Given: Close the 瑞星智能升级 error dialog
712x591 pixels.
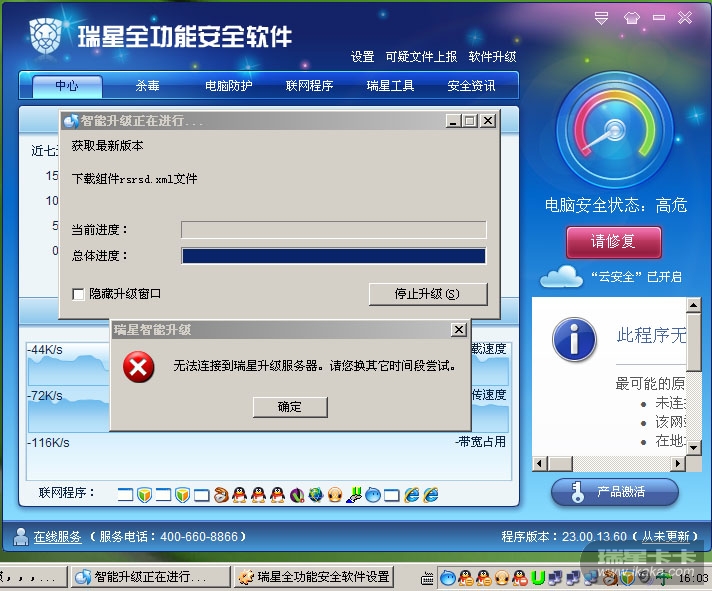Looking at the screenshot, I should 459,330.
